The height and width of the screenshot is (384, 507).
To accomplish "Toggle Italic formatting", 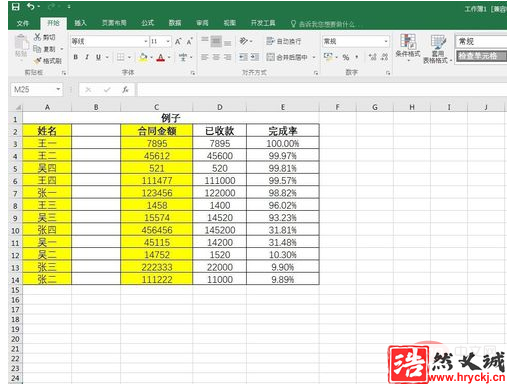I will pos(87,57).
